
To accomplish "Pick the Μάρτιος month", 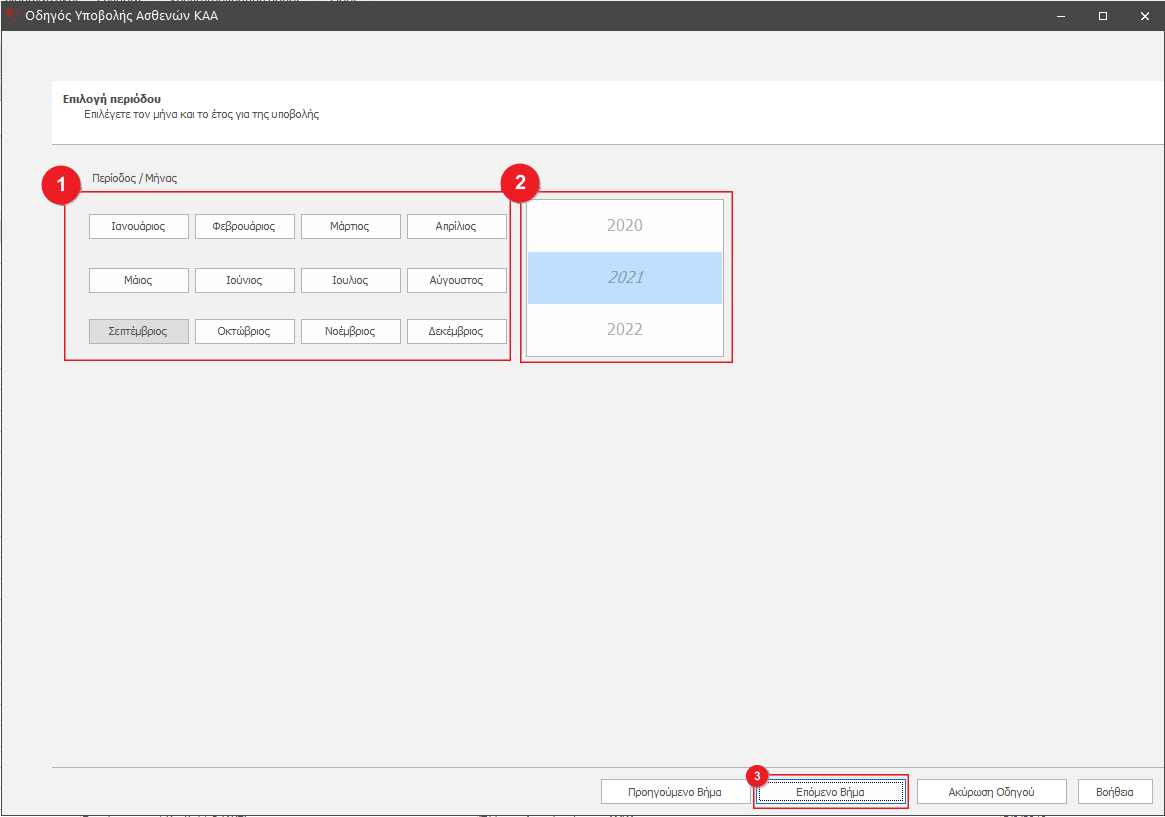I will point(350,227).
